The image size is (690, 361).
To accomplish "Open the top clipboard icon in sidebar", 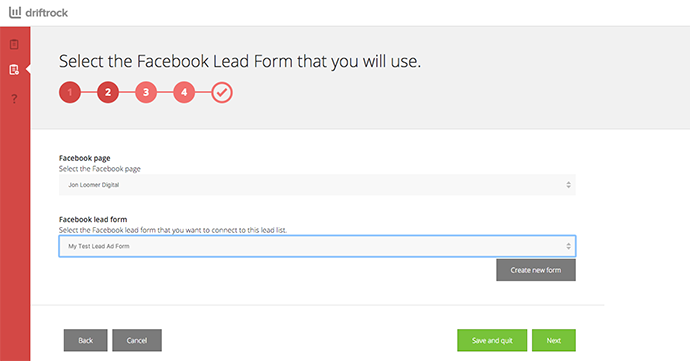I will [14, 44].
